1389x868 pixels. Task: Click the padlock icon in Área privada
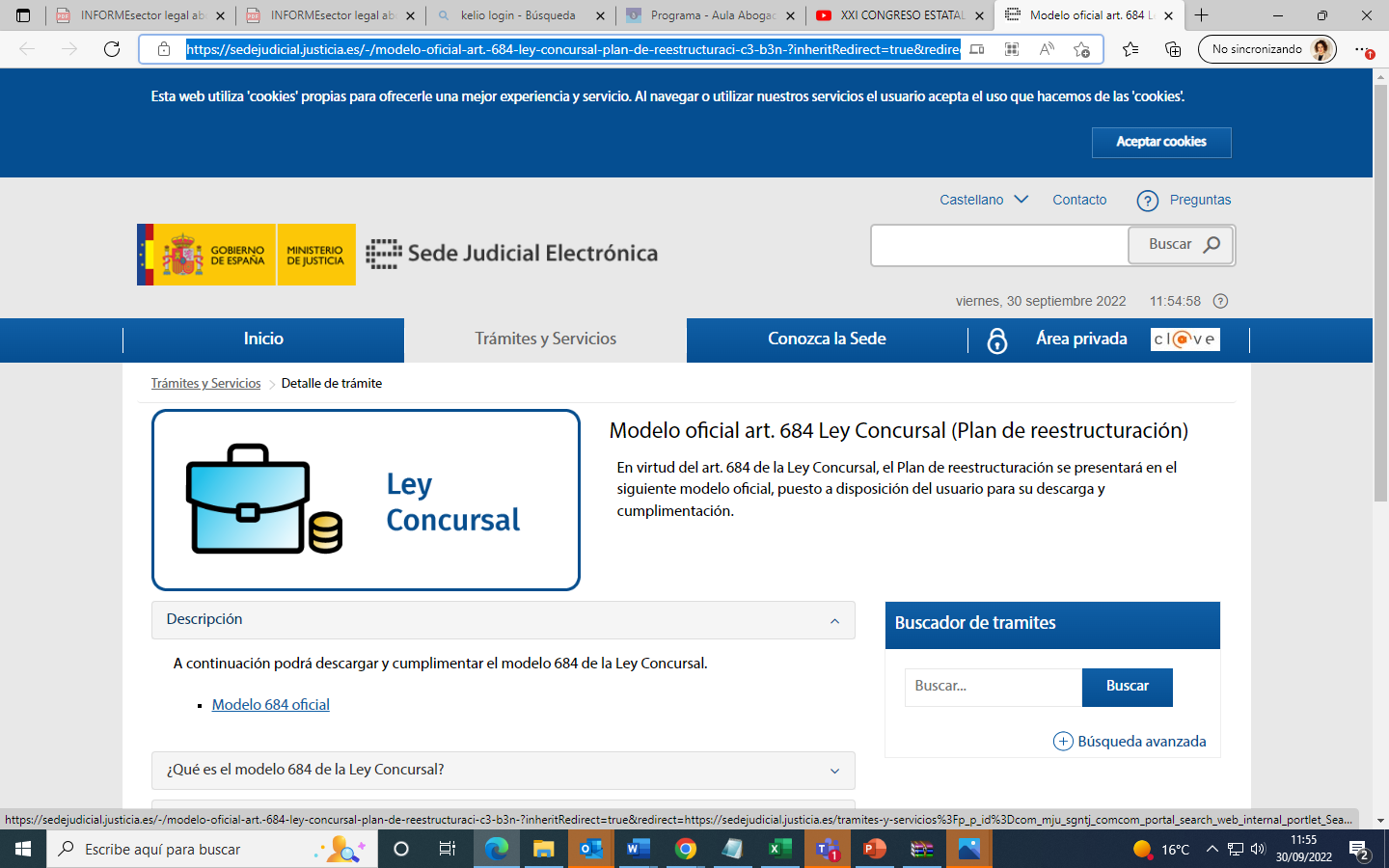(997, 340)
